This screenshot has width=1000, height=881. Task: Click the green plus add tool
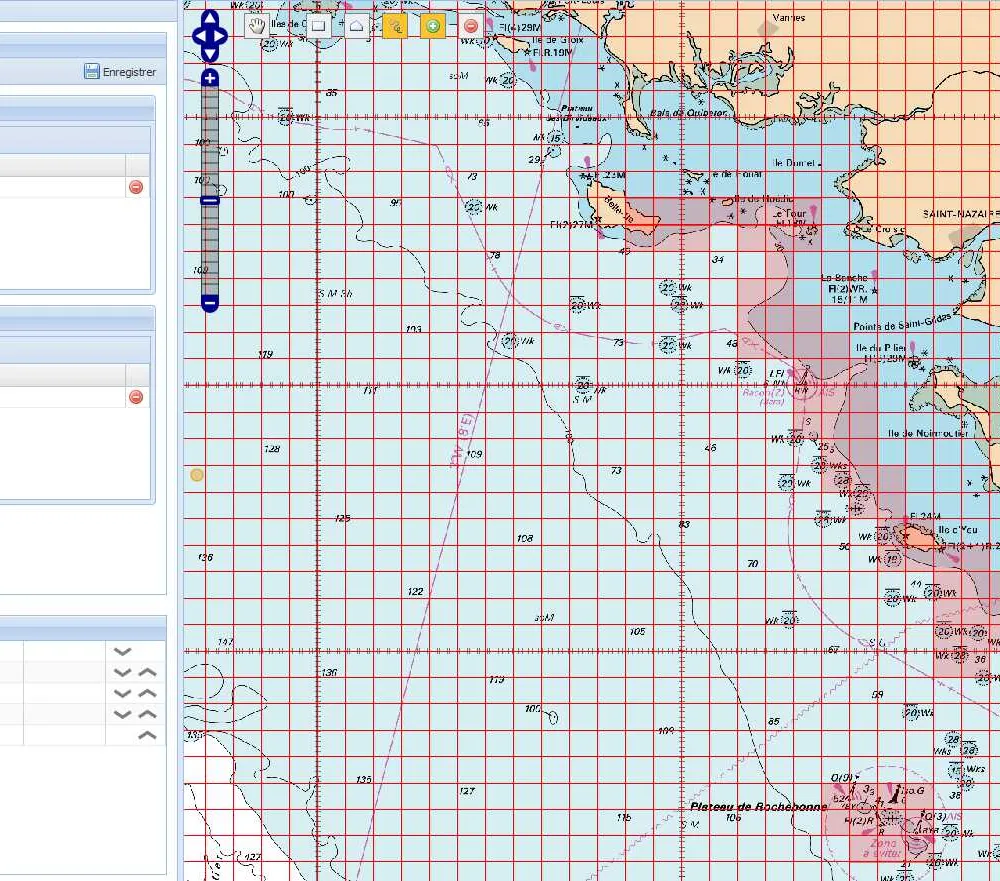pos(433,26)
